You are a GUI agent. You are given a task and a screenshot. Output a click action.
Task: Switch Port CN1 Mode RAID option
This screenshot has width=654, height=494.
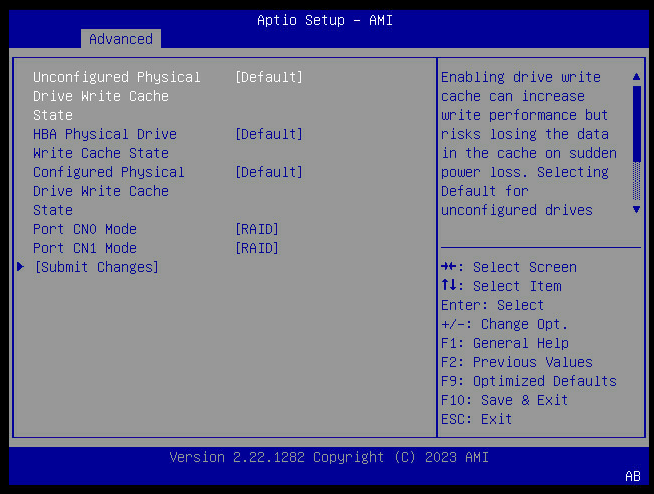pyautogui.click(x=256, y=248)
